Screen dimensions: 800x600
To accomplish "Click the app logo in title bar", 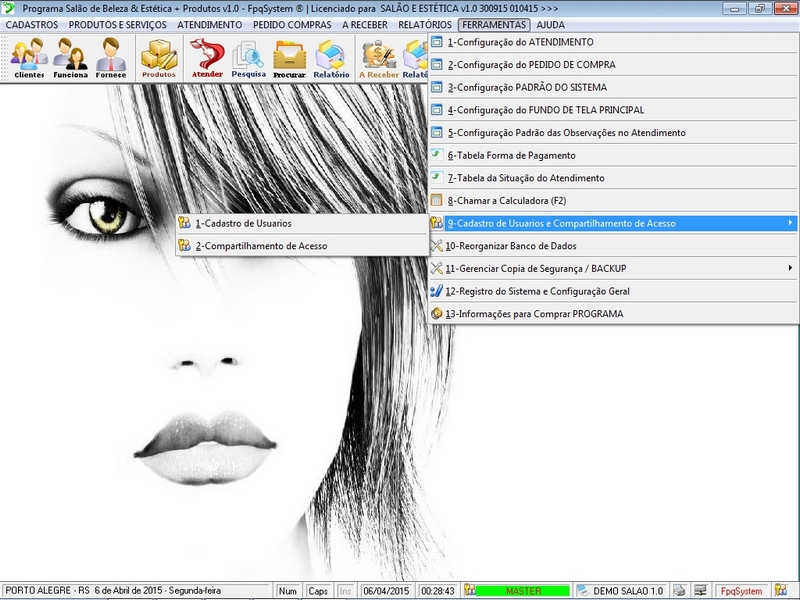I will point(9,8).
